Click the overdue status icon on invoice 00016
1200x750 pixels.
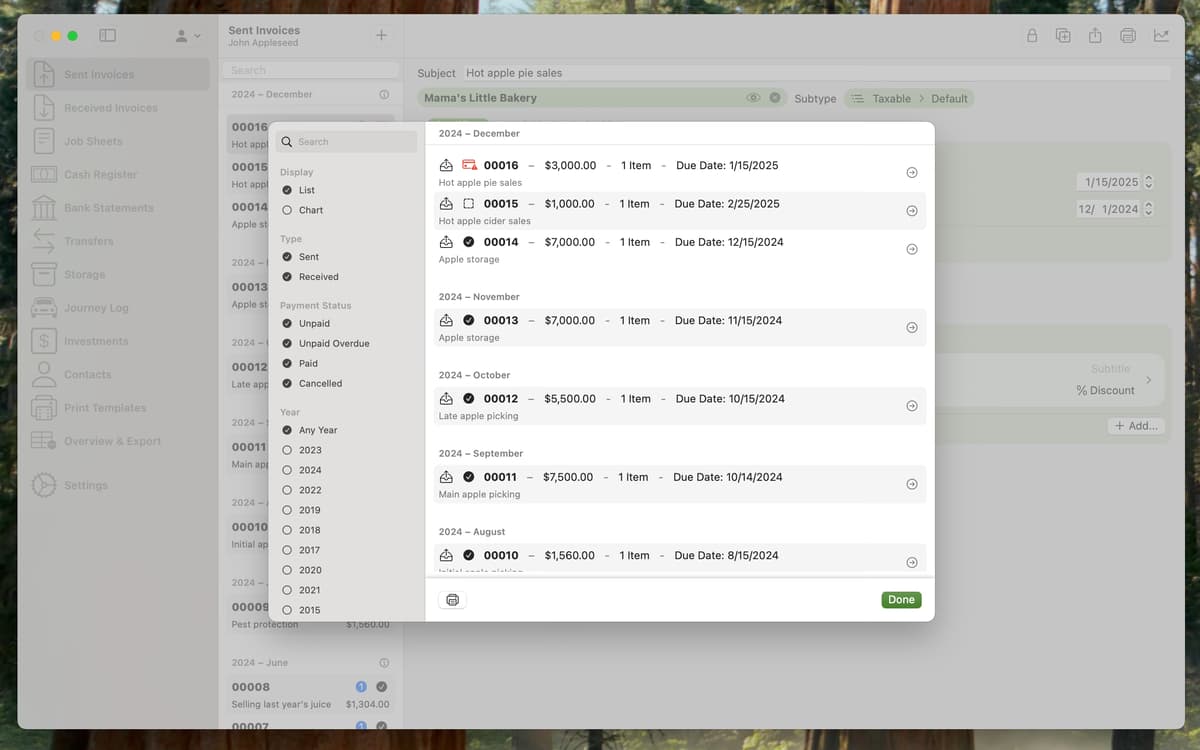point(469,166)
